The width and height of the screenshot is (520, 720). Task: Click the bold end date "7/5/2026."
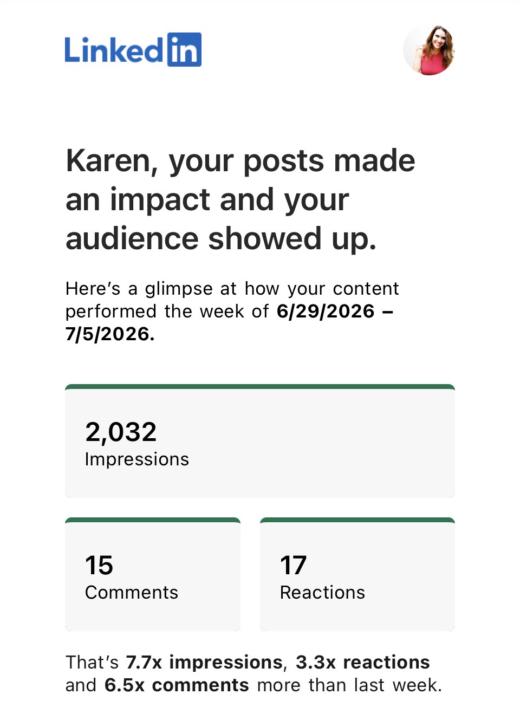pos(110,334)
